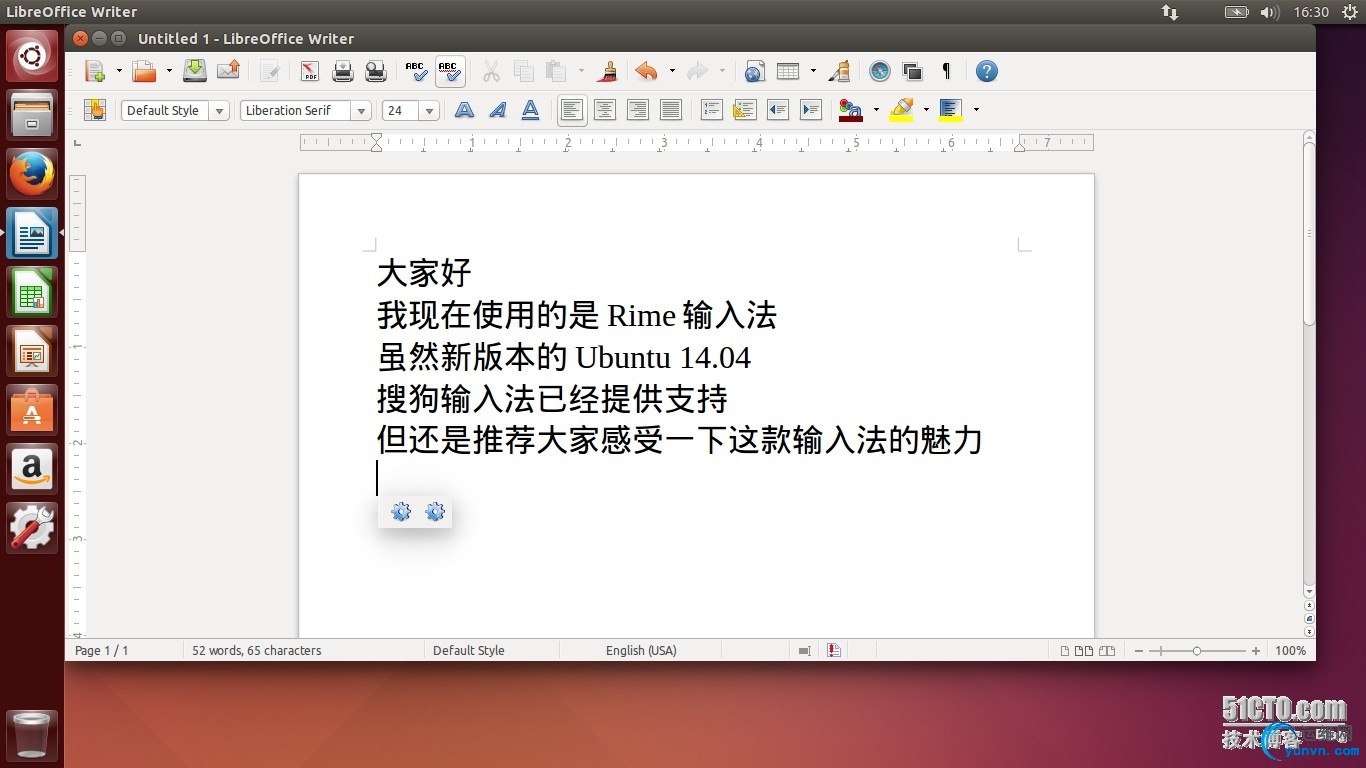Image resolution: width=1366 pixels, height=768 pixels.
Task: Open Firefox from the launcher
Action: coord(32,174)
